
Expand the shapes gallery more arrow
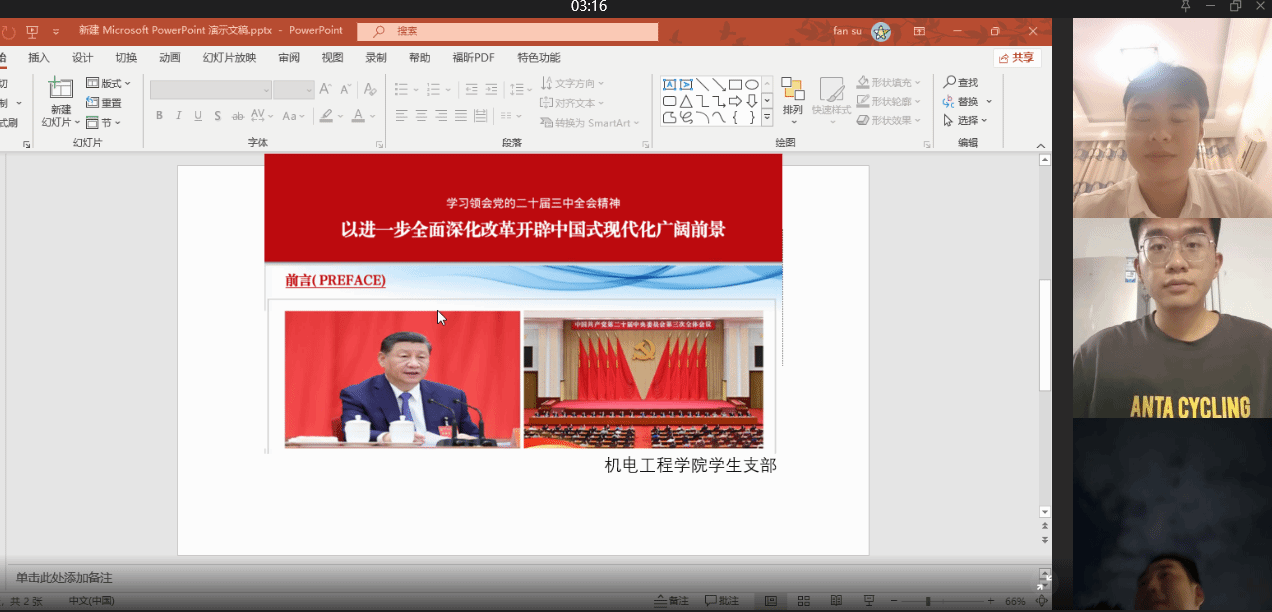[x=767, y=118]
